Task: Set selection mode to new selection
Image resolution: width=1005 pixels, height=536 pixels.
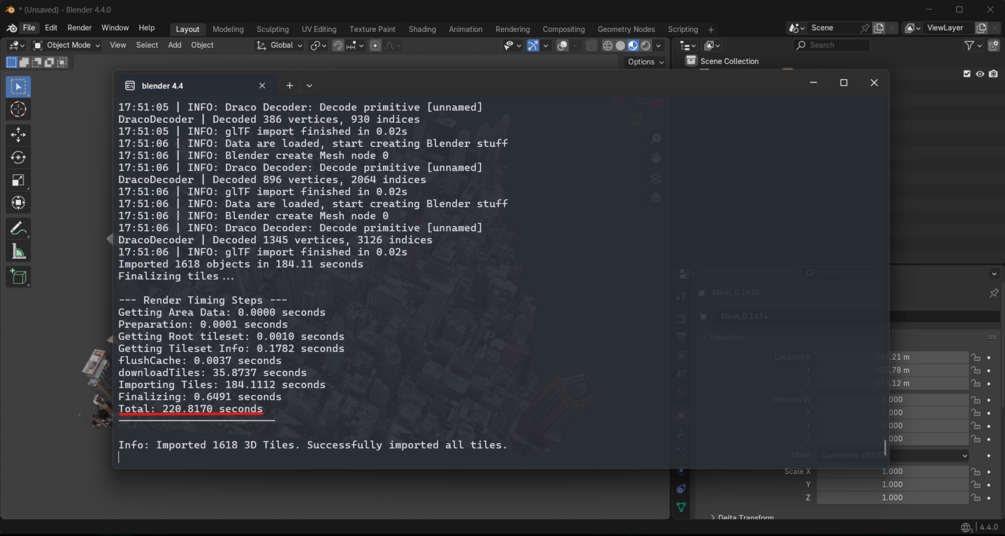Action: pyautogui.click(x=12, y=62)
